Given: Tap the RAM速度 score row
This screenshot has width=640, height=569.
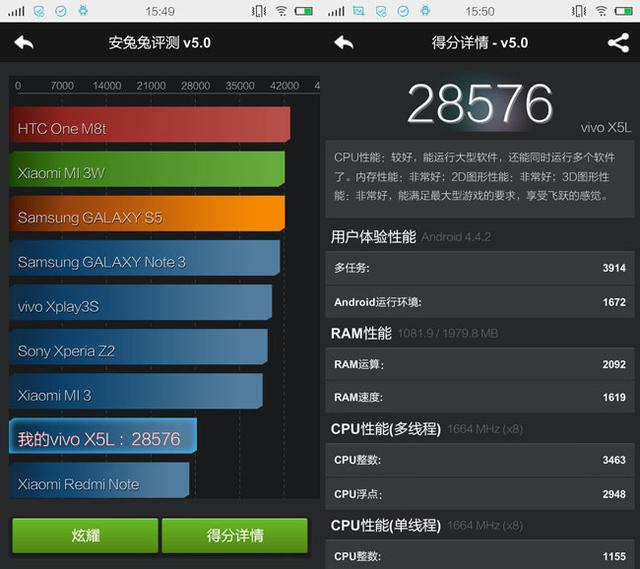Looking at the screenshot, I should point(480,397).
